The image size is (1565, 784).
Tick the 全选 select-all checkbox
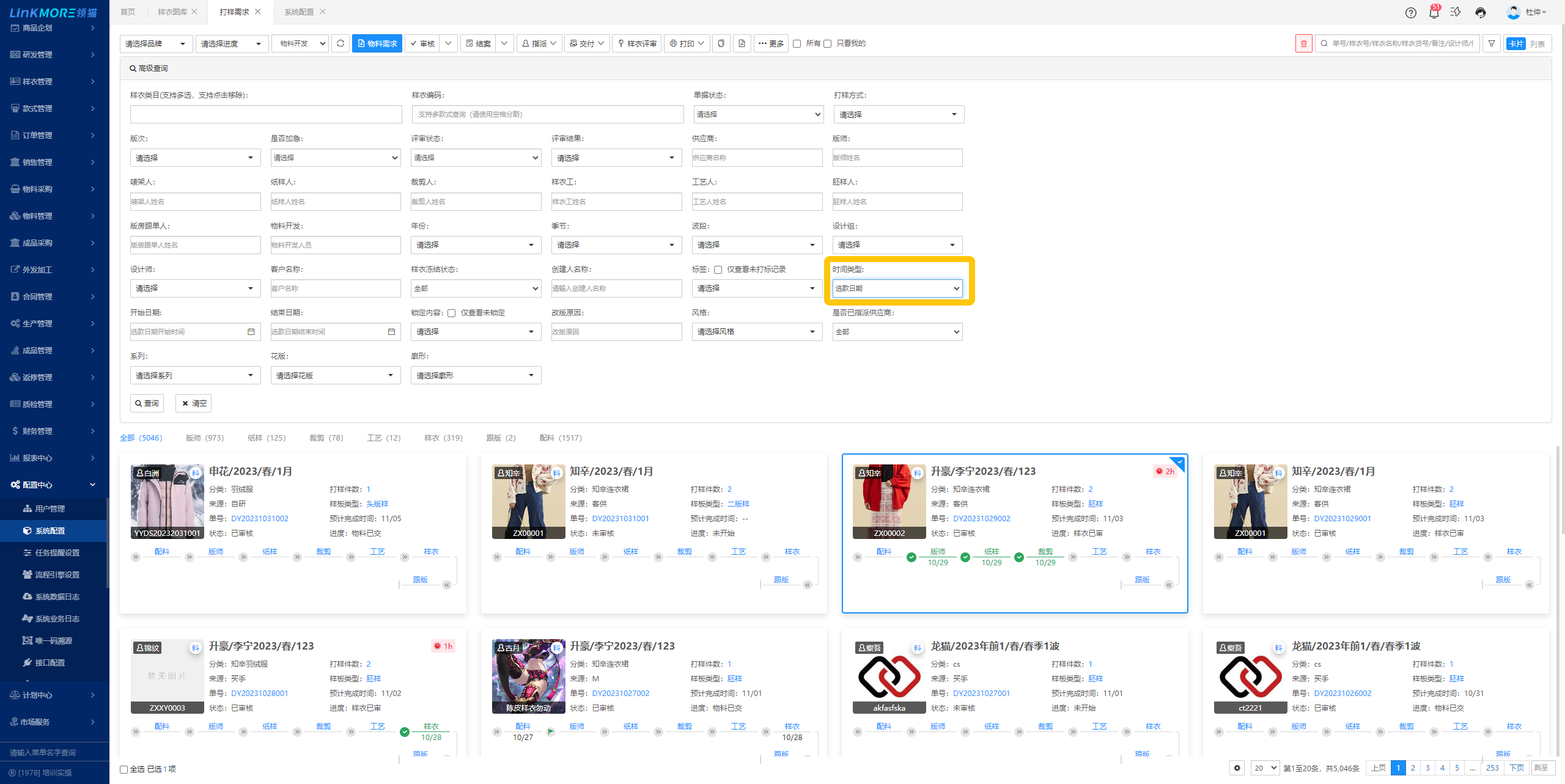pyautogui.click(x=124, y=769)
